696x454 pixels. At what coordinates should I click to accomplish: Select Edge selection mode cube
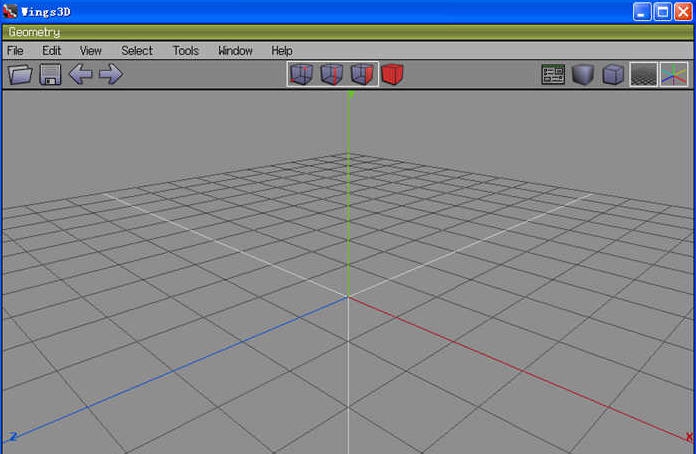click(x=332, y=74)
